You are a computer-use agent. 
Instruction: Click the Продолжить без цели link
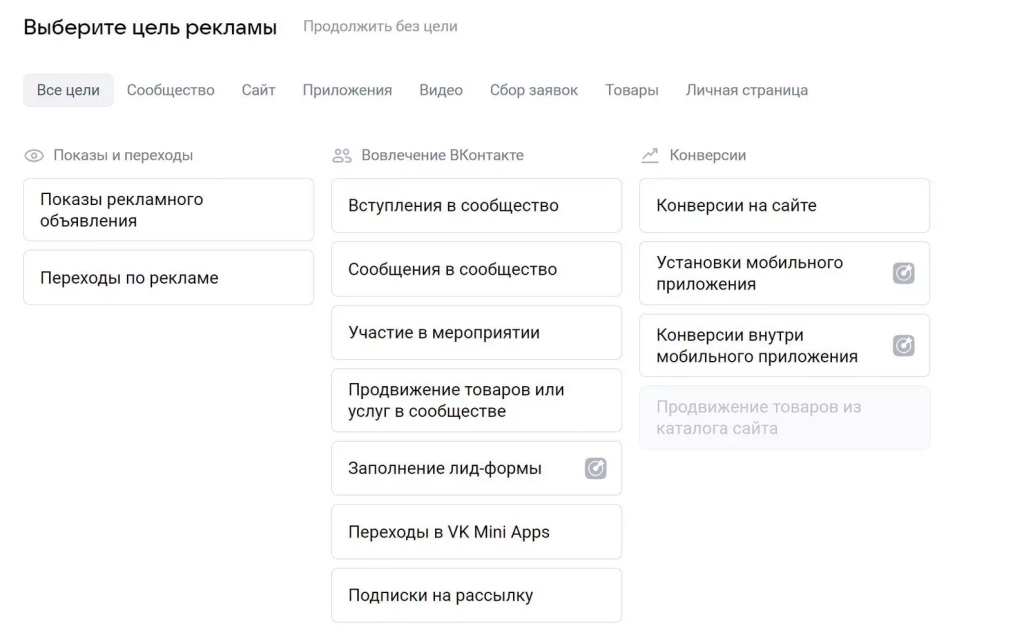380,27
